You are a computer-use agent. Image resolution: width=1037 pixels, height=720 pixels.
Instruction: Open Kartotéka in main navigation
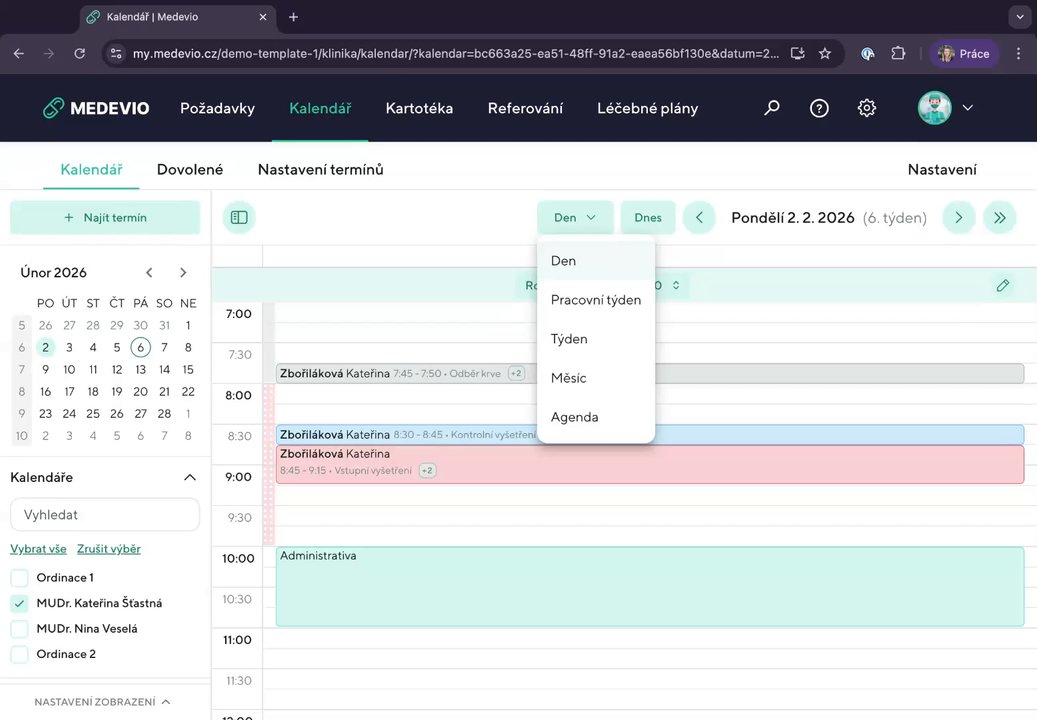pyautogui.click(x=419, y=108)
